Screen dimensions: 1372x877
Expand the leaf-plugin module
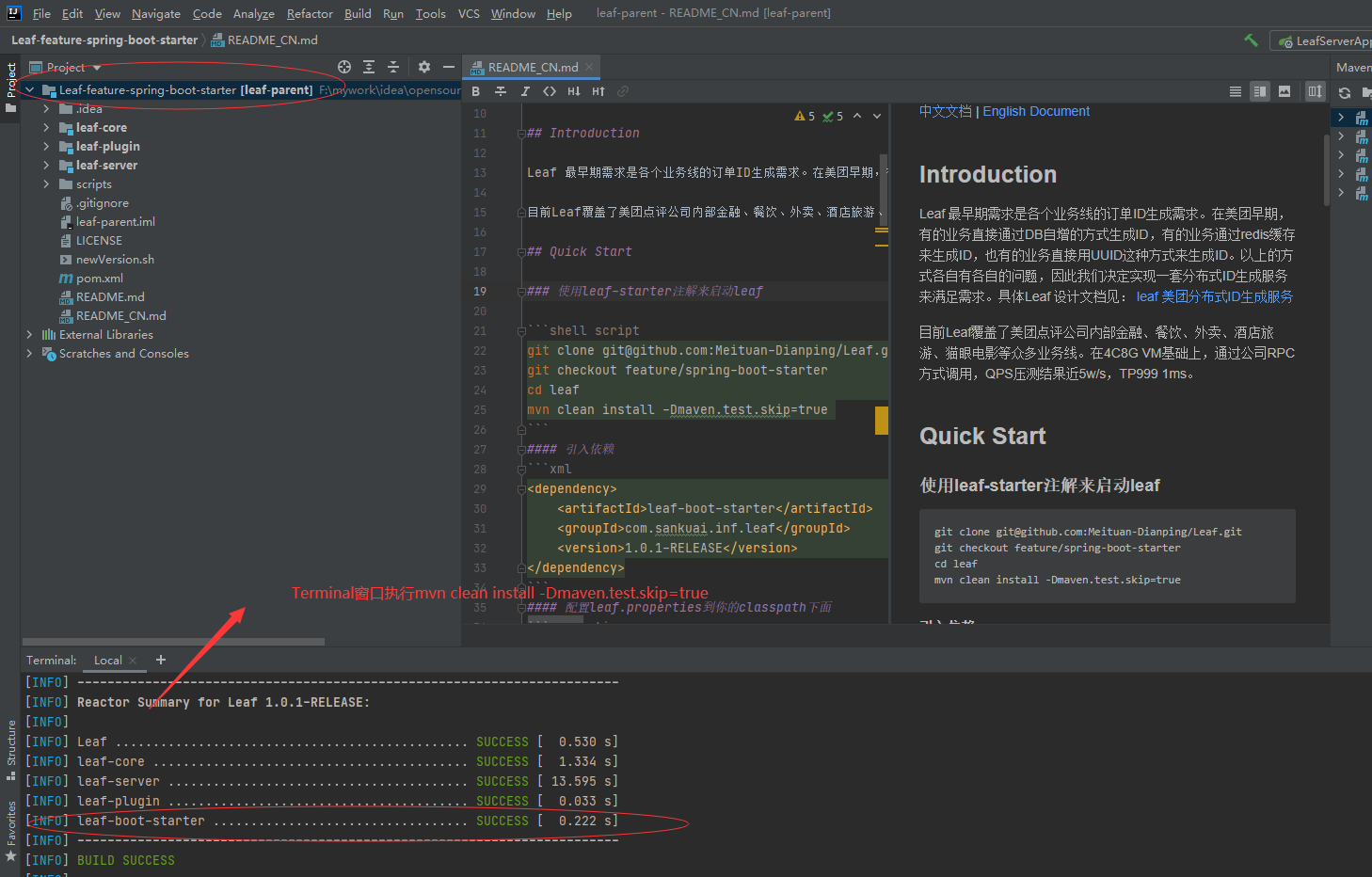[x=46, y=147]
